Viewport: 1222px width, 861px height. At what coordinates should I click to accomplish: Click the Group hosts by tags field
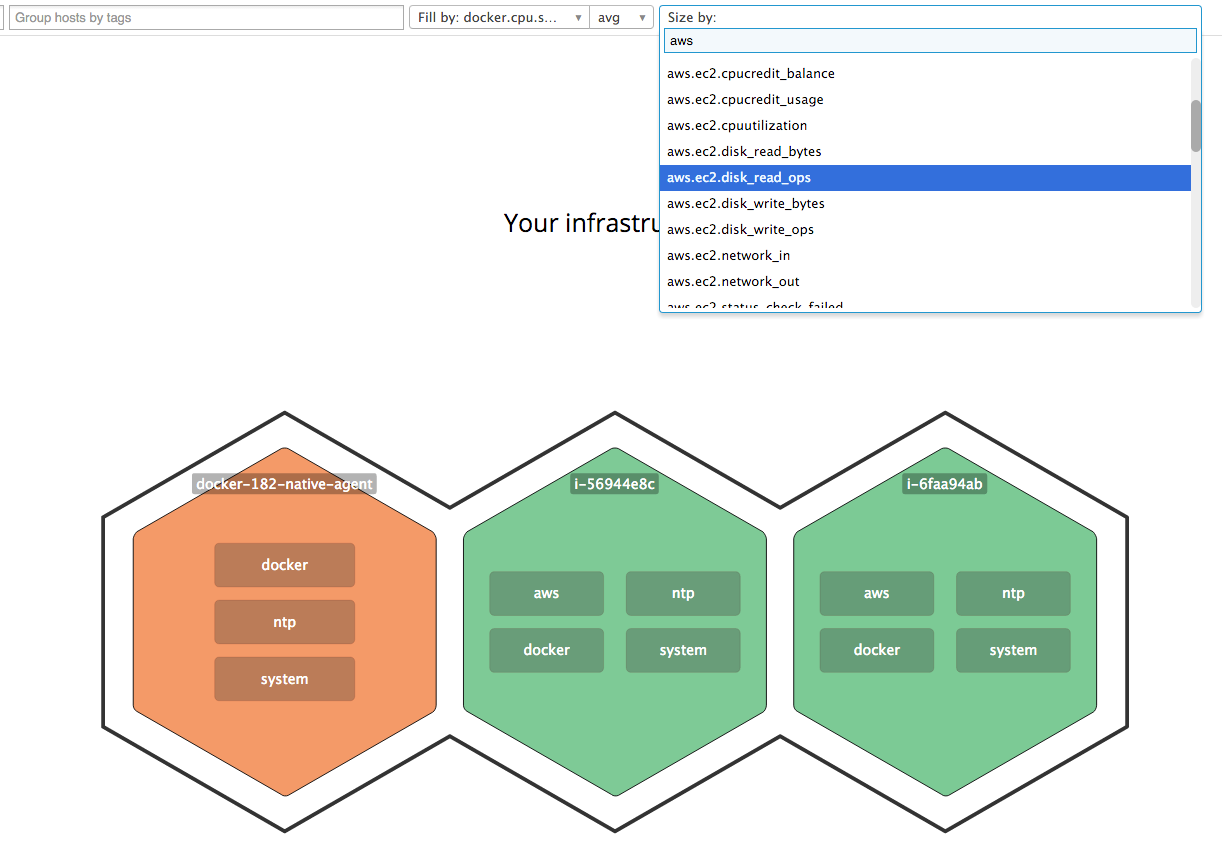206,18
